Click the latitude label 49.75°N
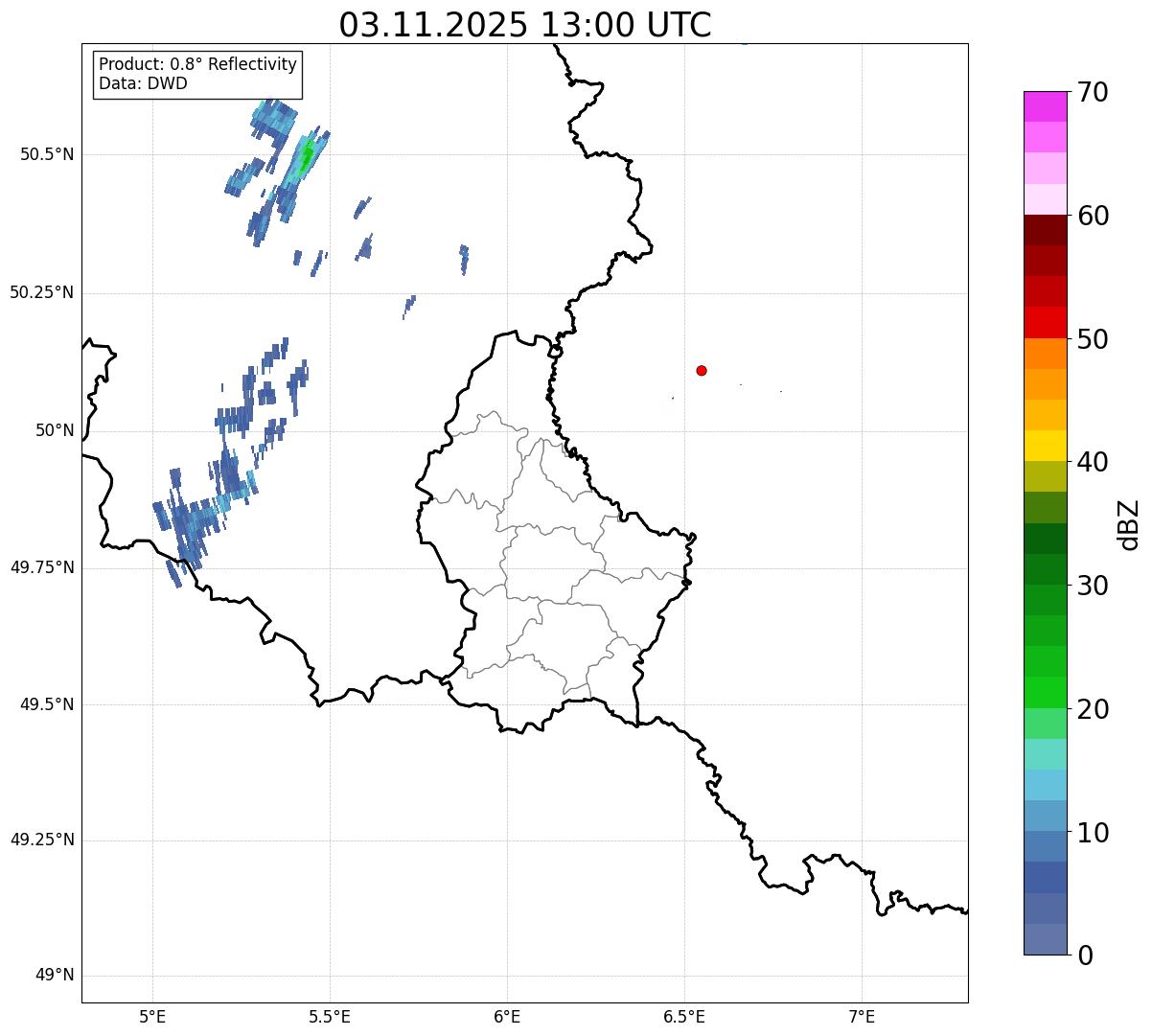The height and width of the screenshot is (1036, 1152). point(42,567)
